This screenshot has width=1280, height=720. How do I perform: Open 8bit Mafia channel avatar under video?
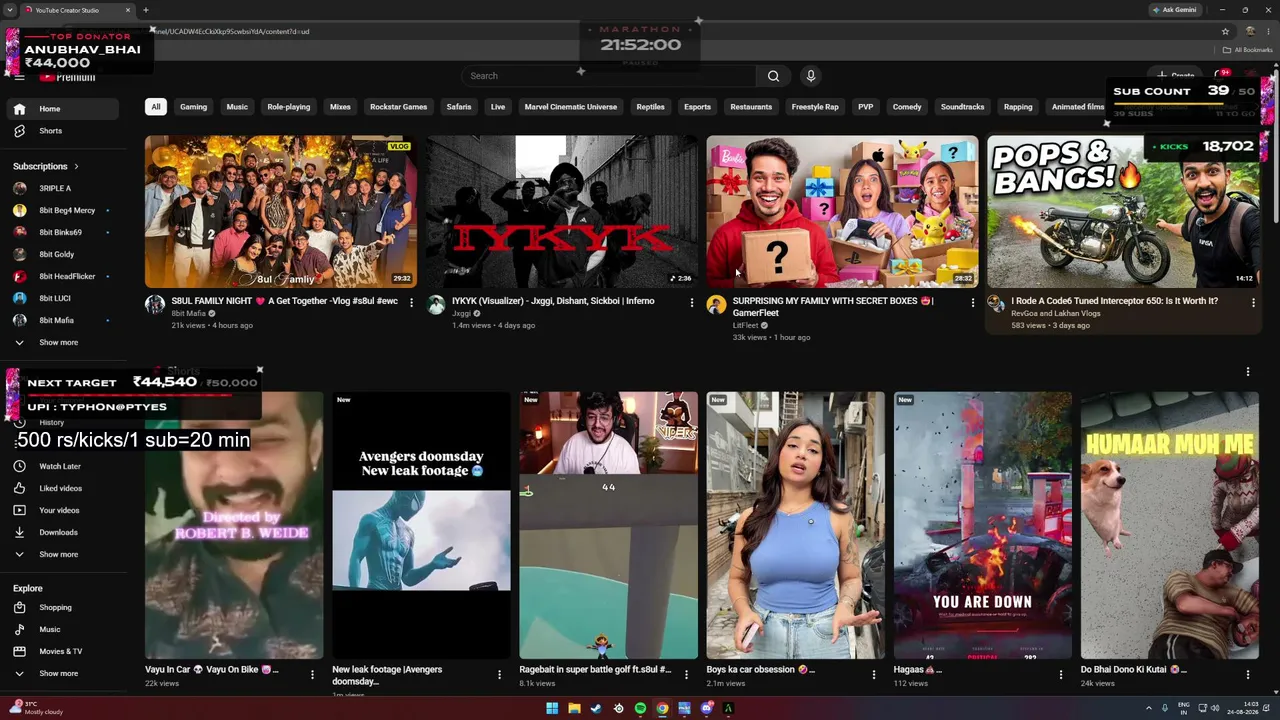[x=155, y=305]
